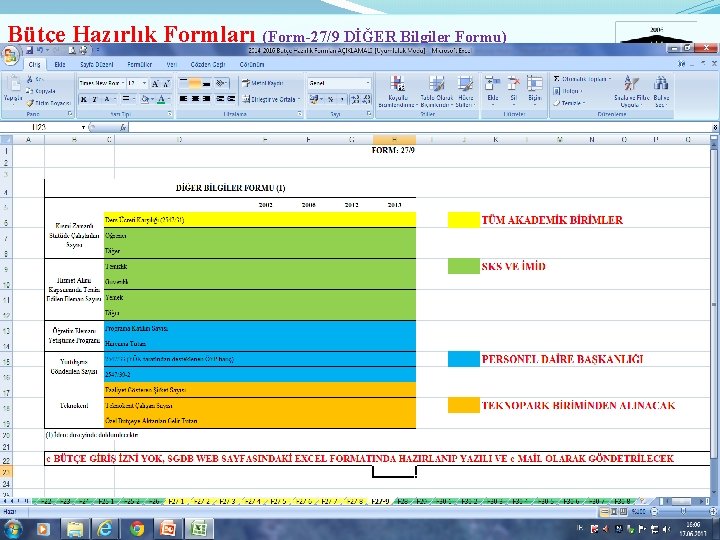
Task: Click the increase decimal icon
Action: point(355,99)
